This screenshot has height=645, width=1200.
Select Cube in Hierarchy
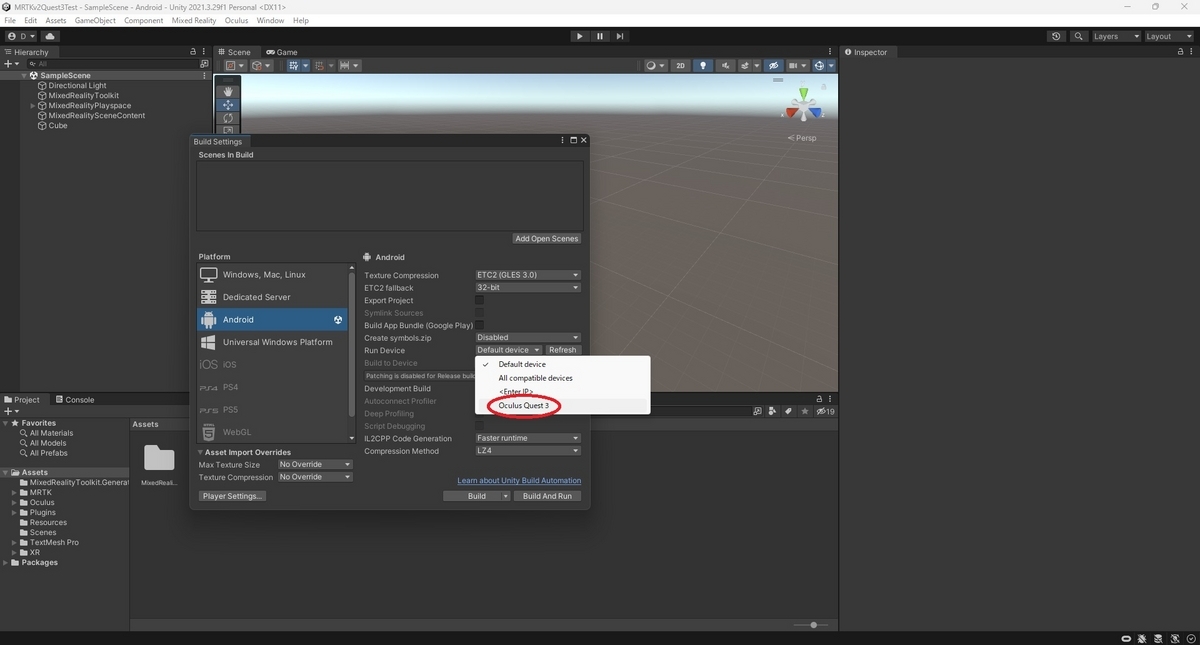pos(58,125)
